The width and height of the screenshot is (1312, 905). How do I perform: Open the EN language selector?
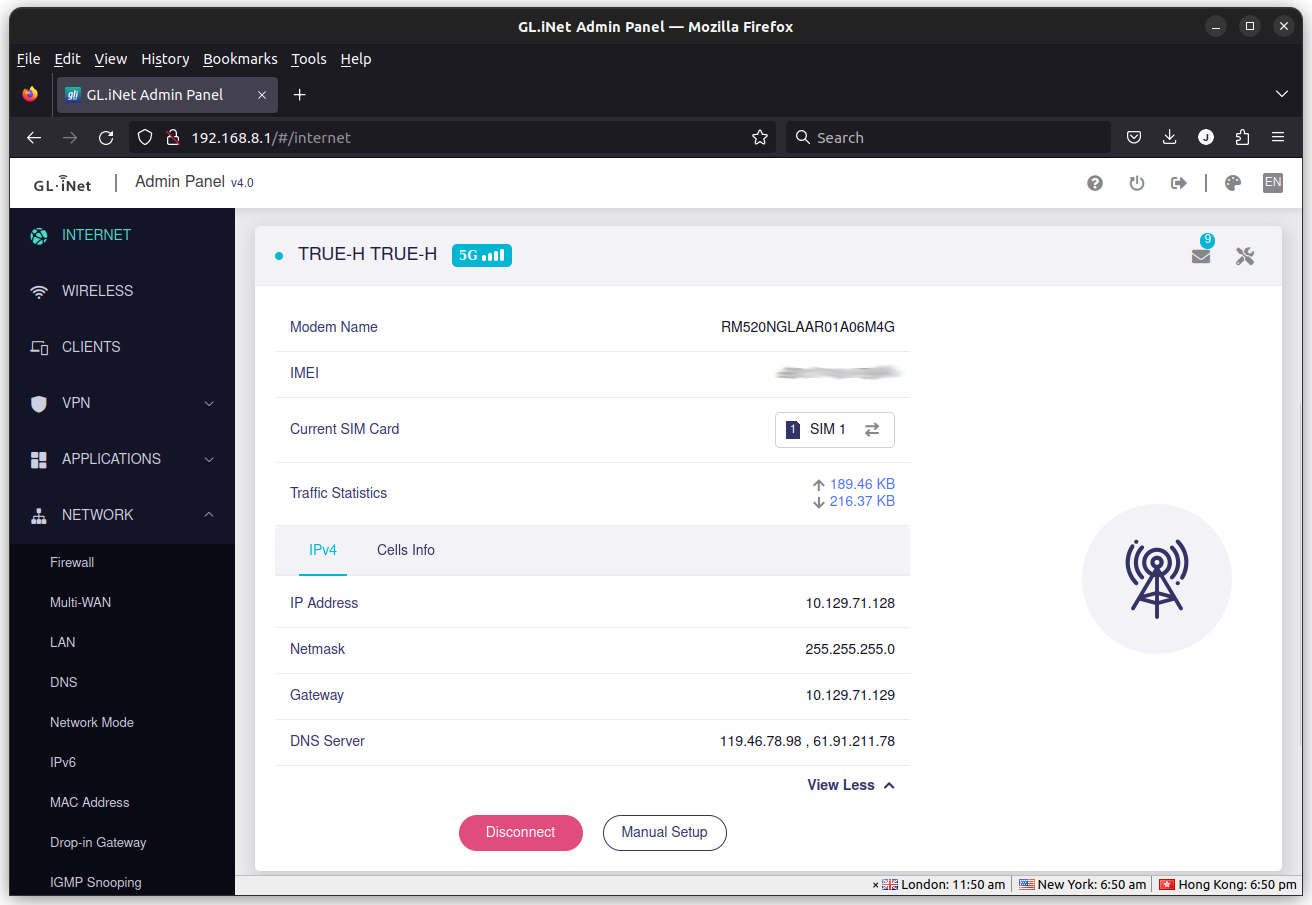(x=1273, y=182)
